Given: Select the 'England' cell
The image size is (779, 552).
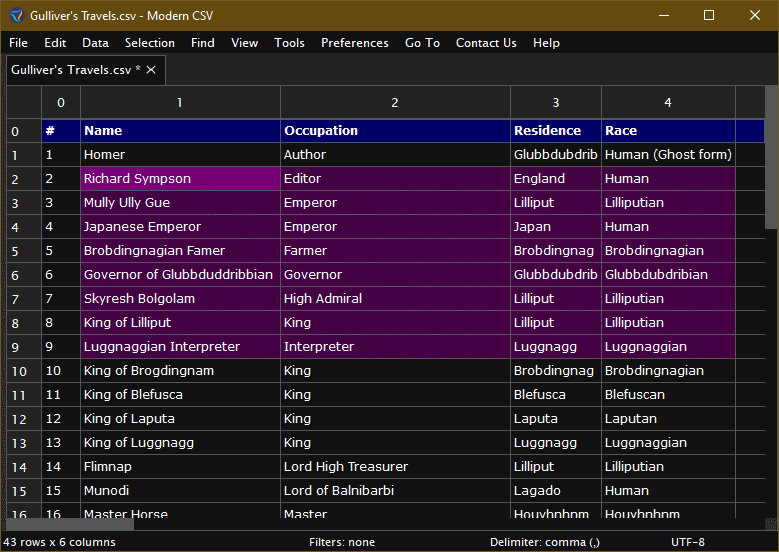Looking at the screenshot, I should (556, 178).
